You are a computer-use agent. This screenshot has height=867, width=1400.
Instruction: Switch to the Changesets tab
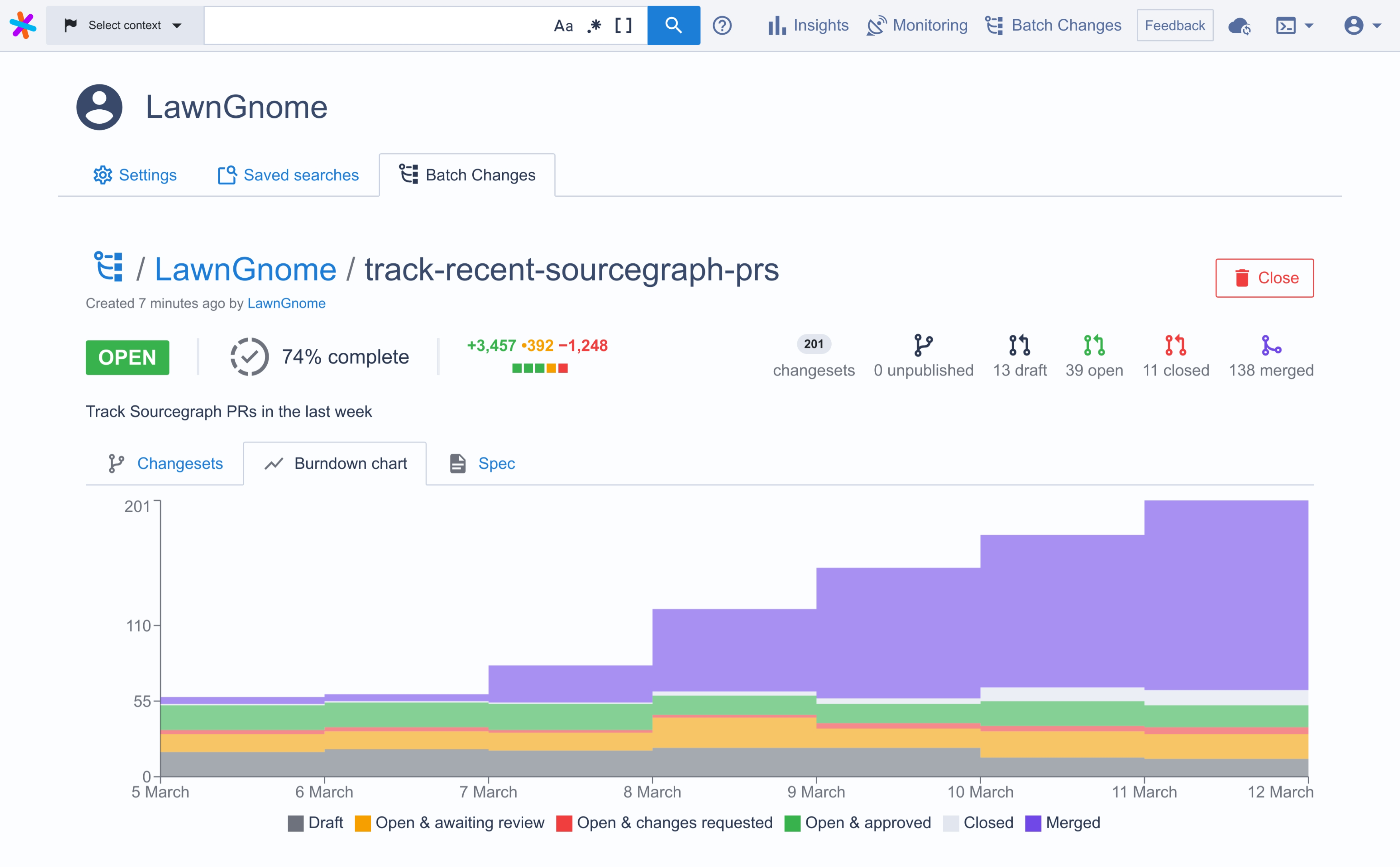[x=164, y=463]
